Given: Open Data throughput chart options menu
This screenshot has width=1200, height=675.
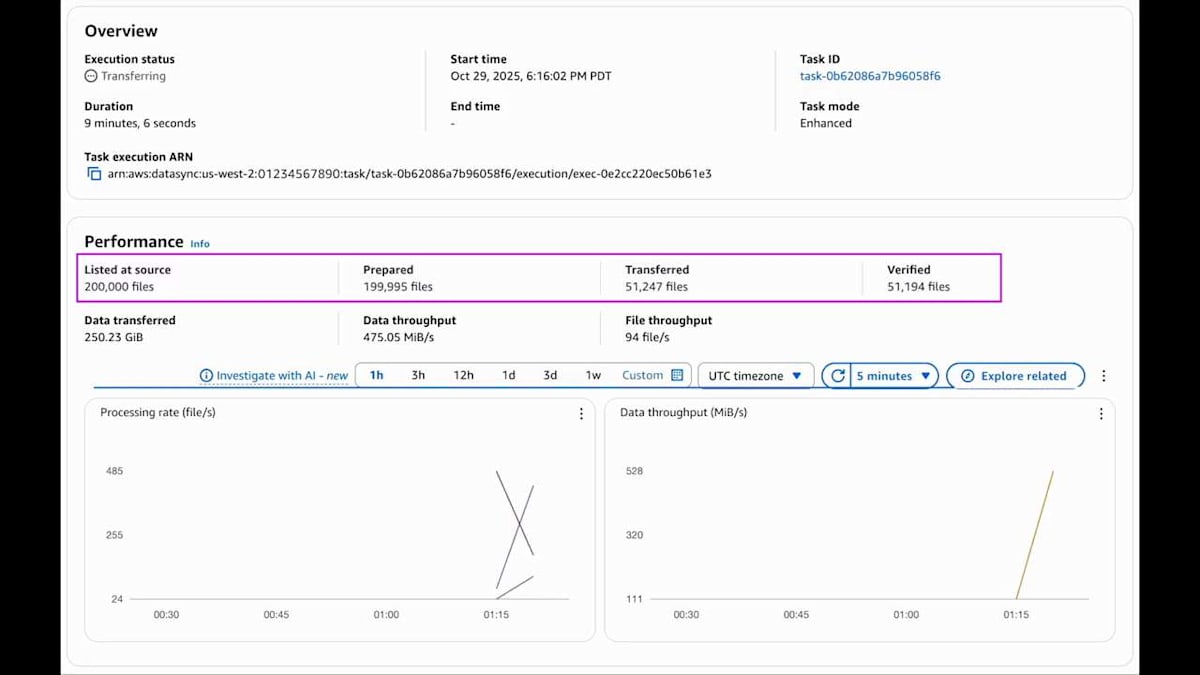Looking at the screenshot, I should click(x=1101, y=413).
